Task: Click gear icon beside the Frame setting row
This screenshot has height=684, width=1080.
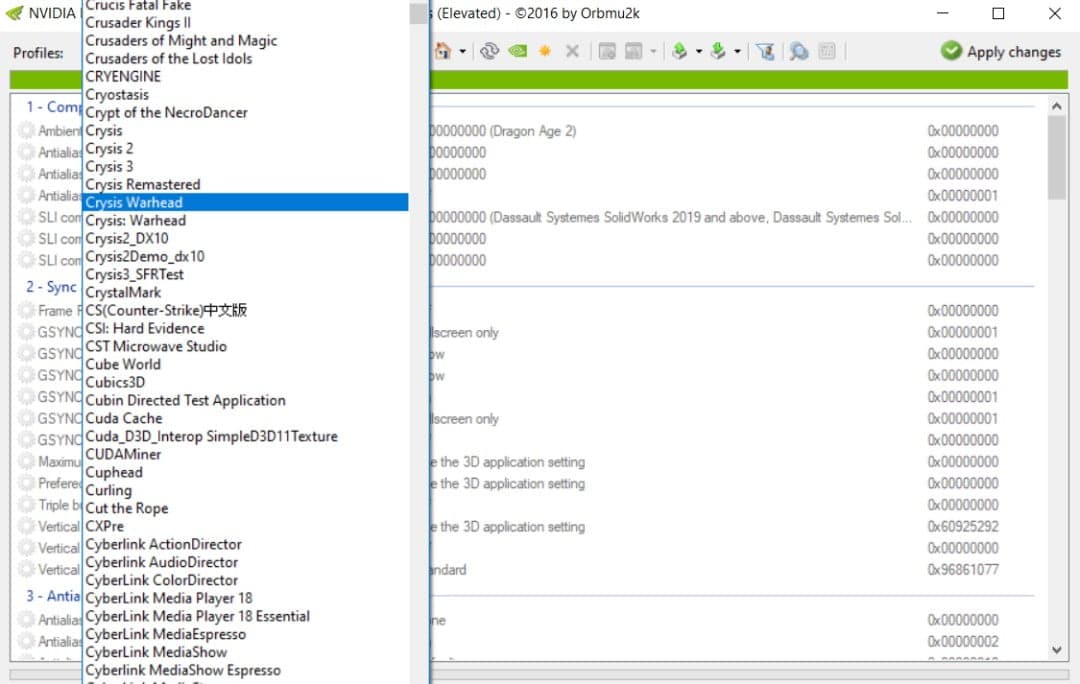Action: tap(26, 311)
